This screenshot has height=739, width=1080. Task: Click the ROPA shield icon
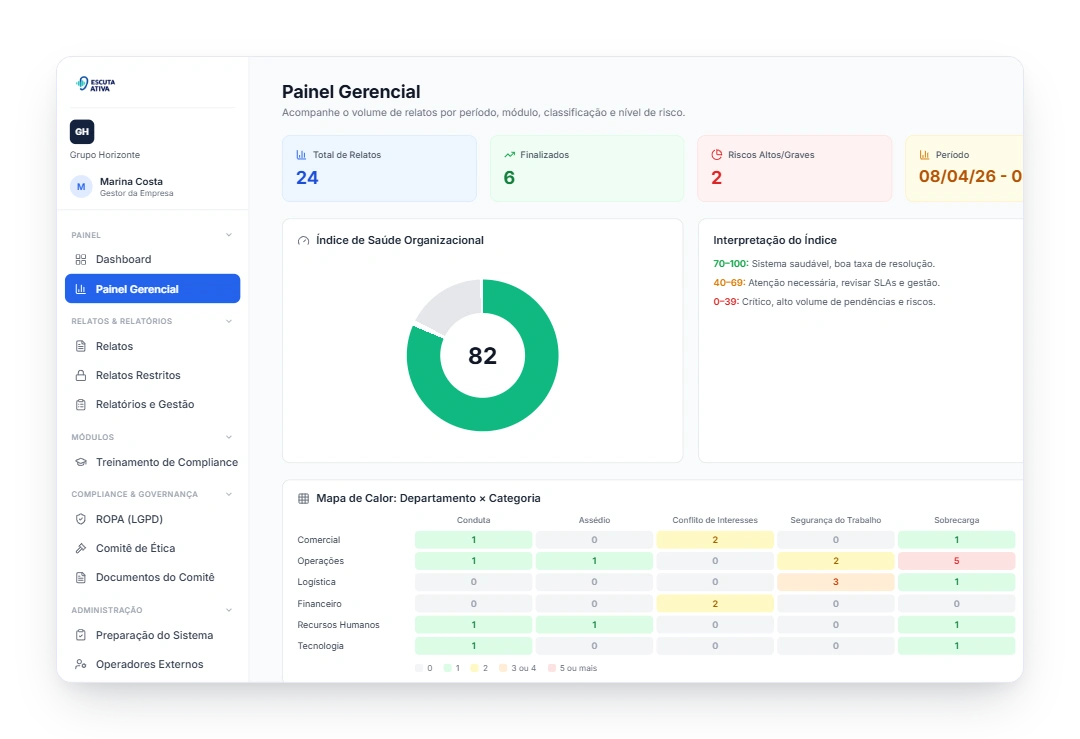(81, 519)
